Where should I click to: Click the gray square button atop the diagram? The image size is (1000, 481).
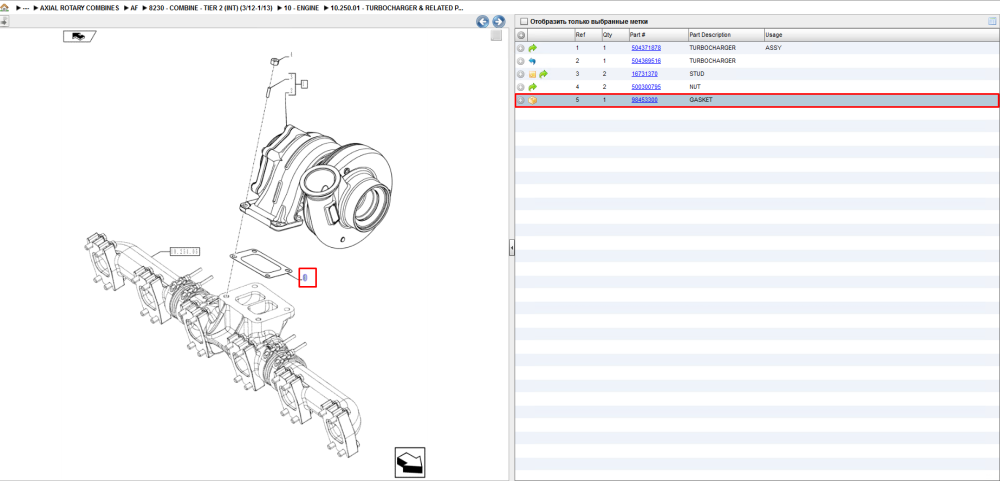click(496, 36)
